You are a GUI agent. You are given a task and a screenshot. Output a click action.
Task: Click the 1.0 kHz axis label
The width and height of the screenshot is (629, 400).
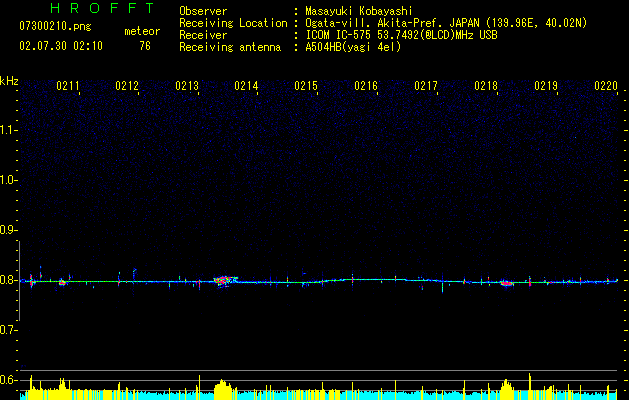point(8,180)
